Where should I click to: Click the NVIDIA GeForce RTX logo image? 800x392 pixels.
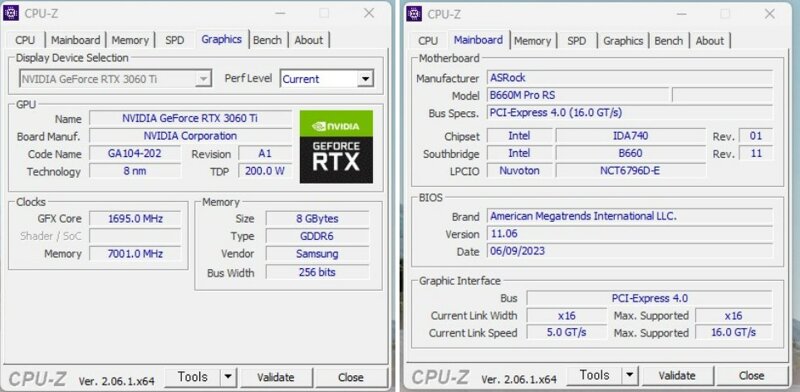click(336, 147)
